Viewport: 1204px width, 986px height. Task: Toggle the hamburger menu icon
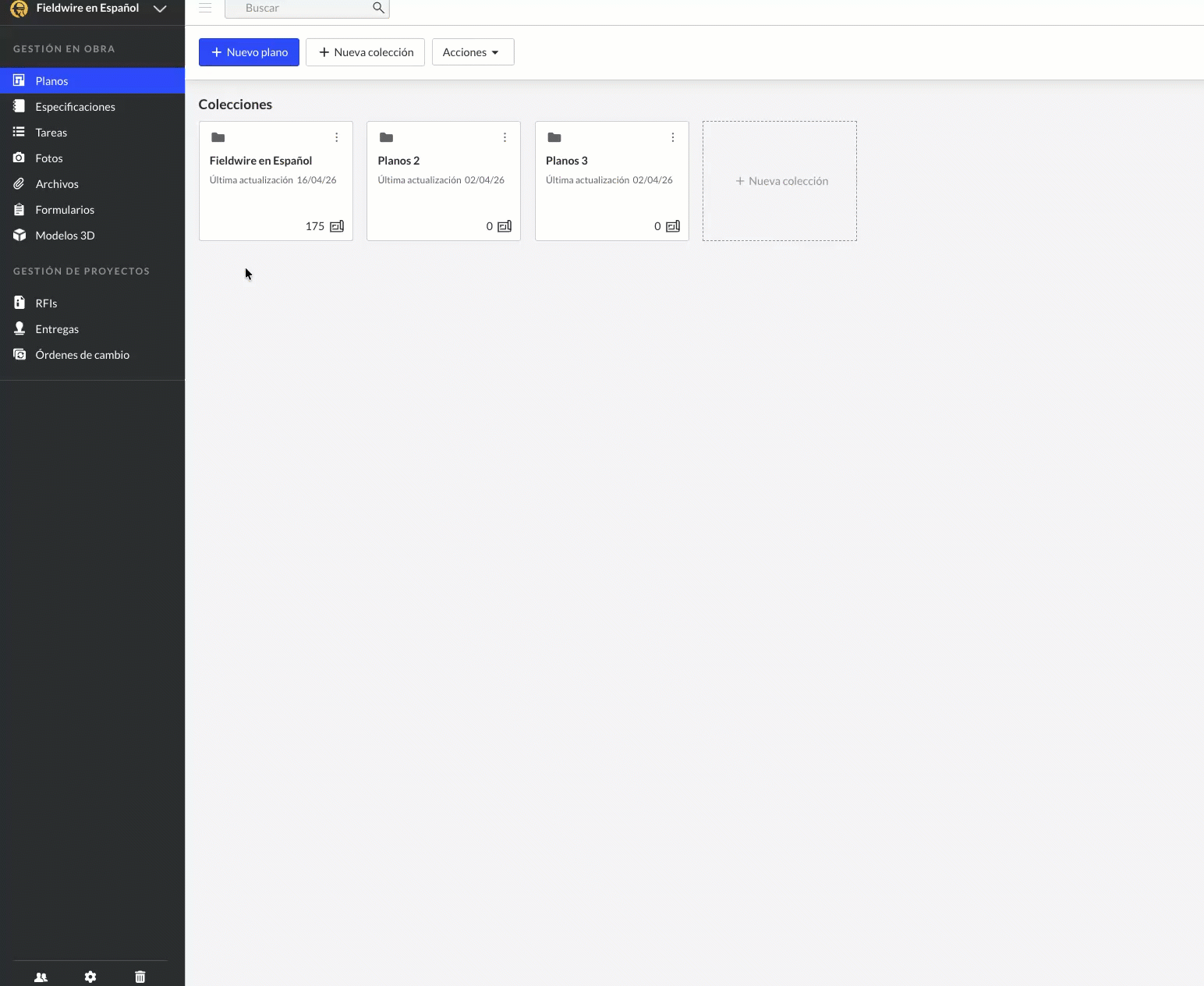[205, 8]
